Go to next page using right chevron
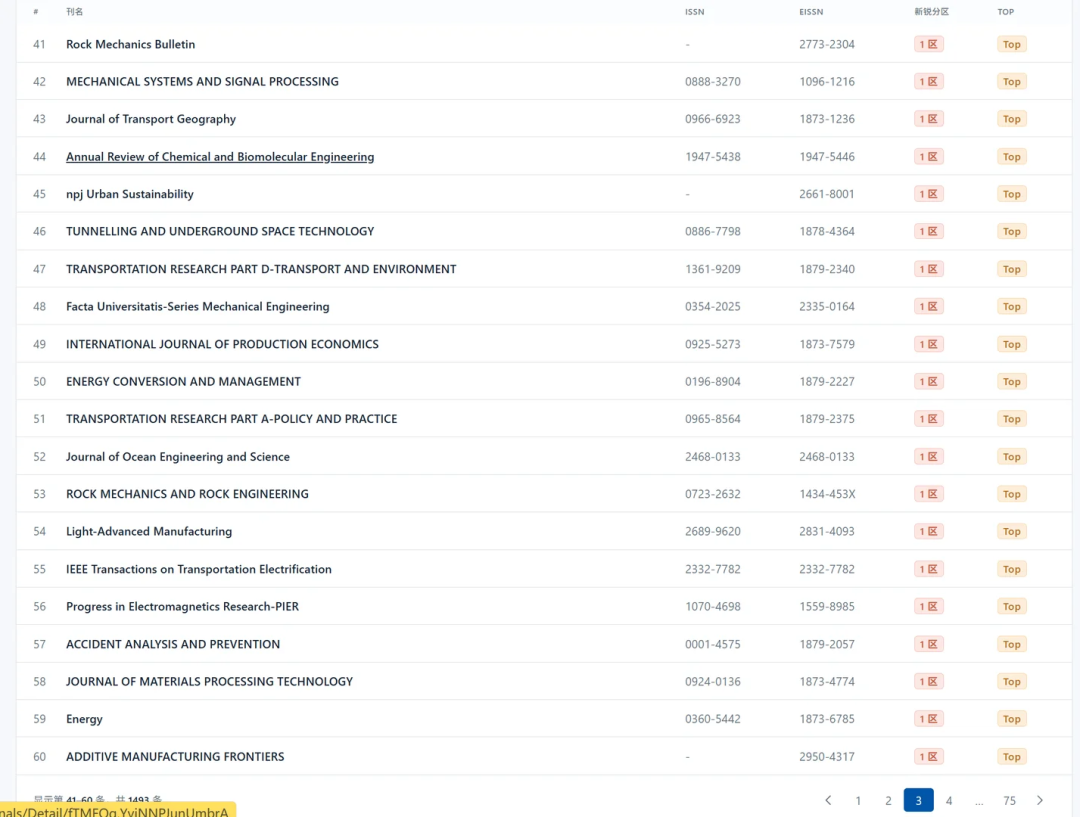 [x=1039, y=800]
